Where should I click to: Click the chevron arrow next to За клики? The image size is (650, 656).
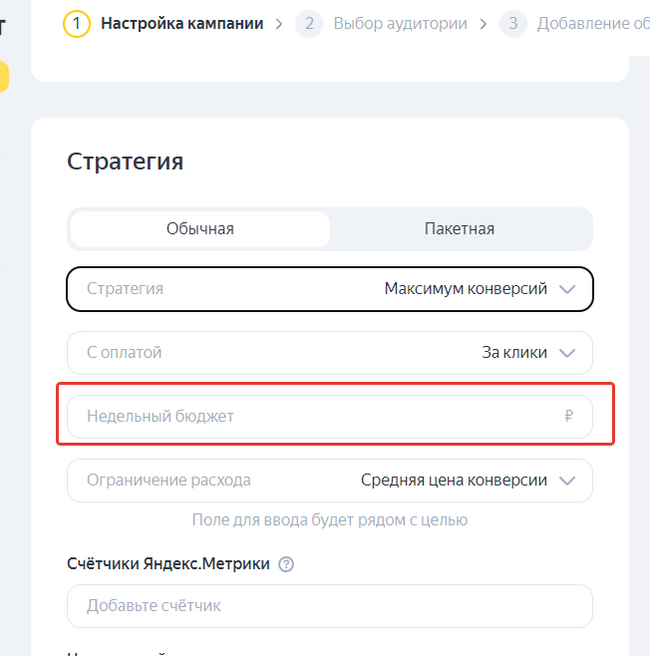(568, 353)
